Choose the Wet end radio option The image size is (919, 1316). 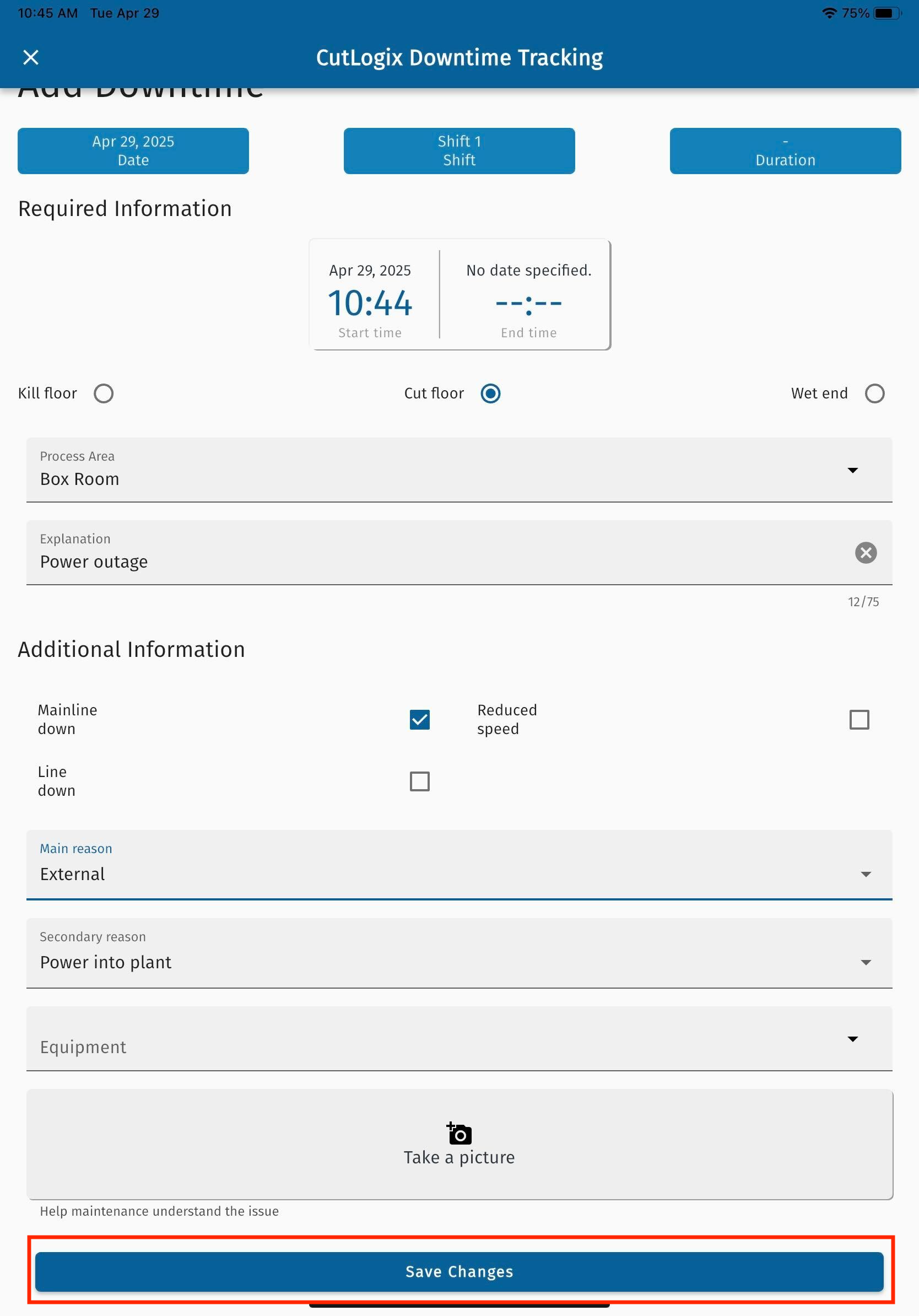click(874, 394)
